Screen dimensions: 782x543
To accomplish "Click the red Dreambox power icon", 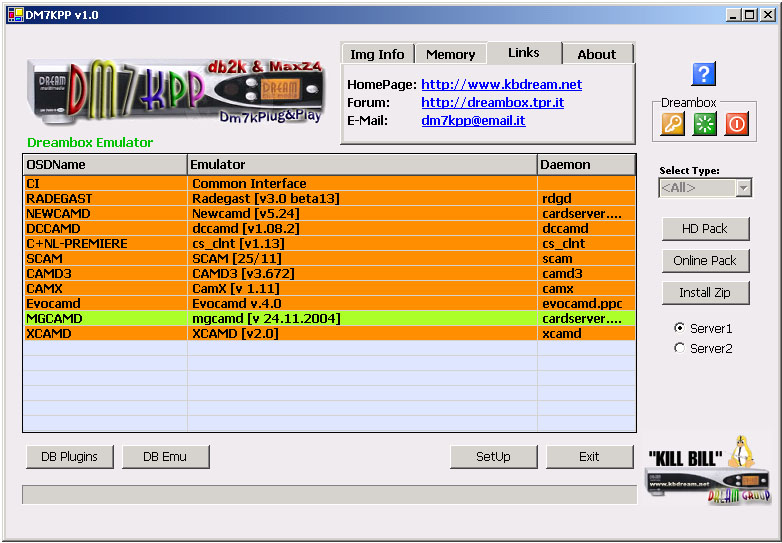I will [737, 124].
